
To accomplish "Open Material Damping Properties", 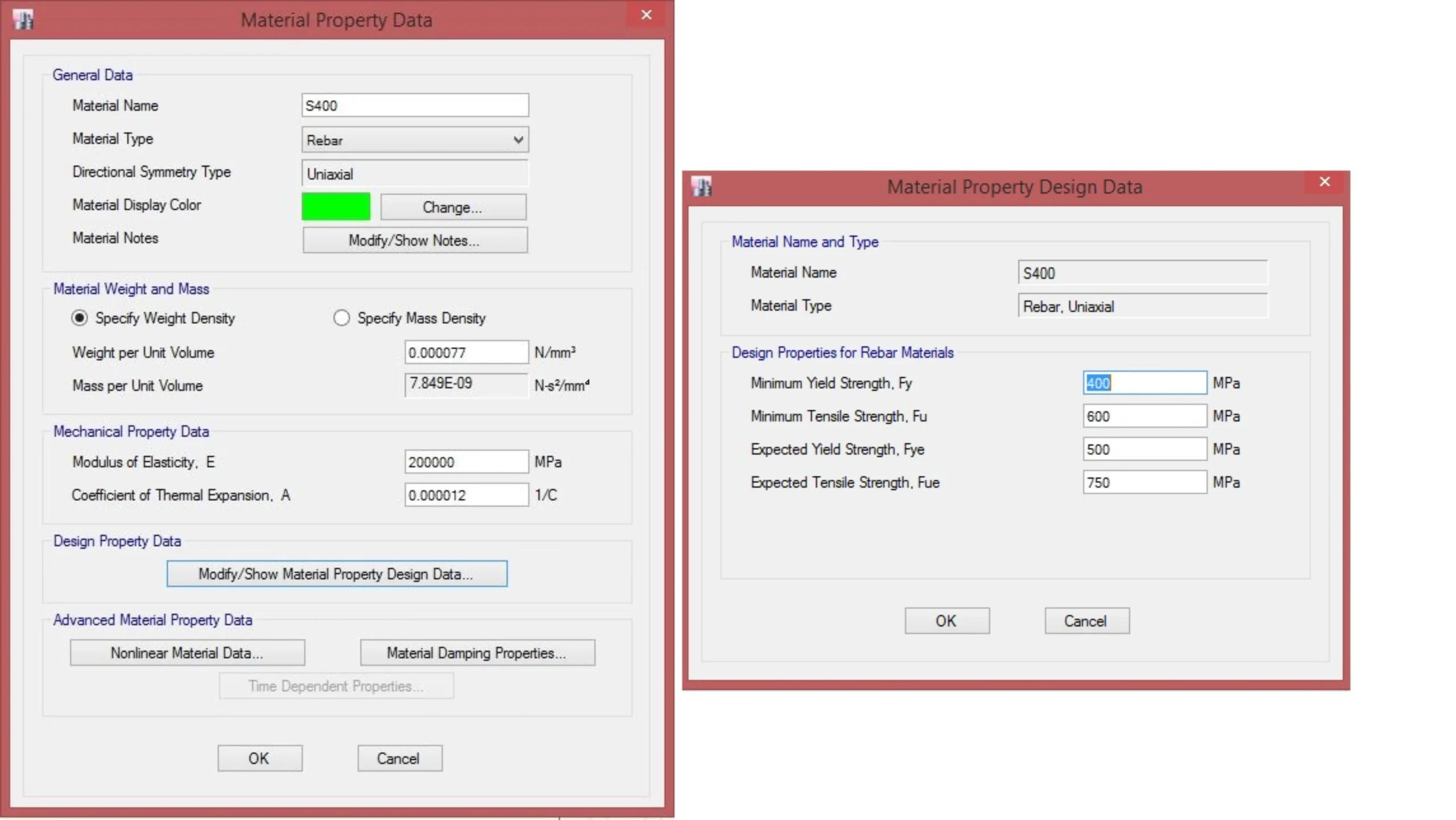I will tap(477, 653).
